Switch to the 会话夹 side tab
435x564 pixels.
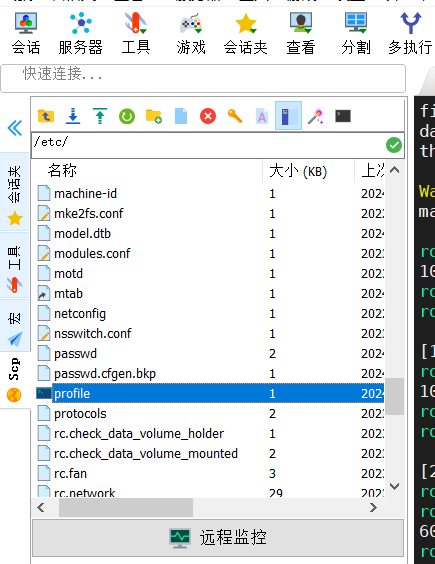pos(15,195)
